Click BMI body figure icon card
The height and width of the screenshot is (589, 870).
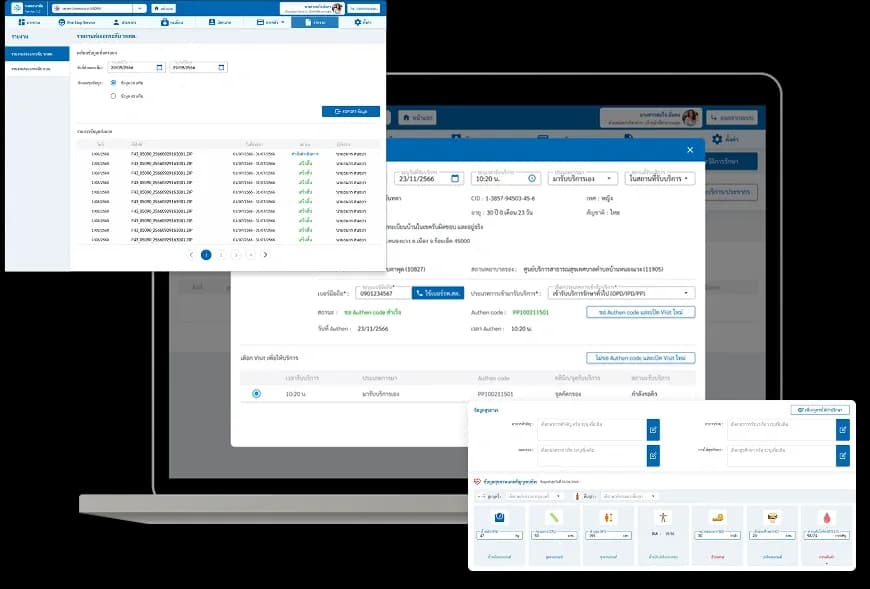[x=662, y=517]
